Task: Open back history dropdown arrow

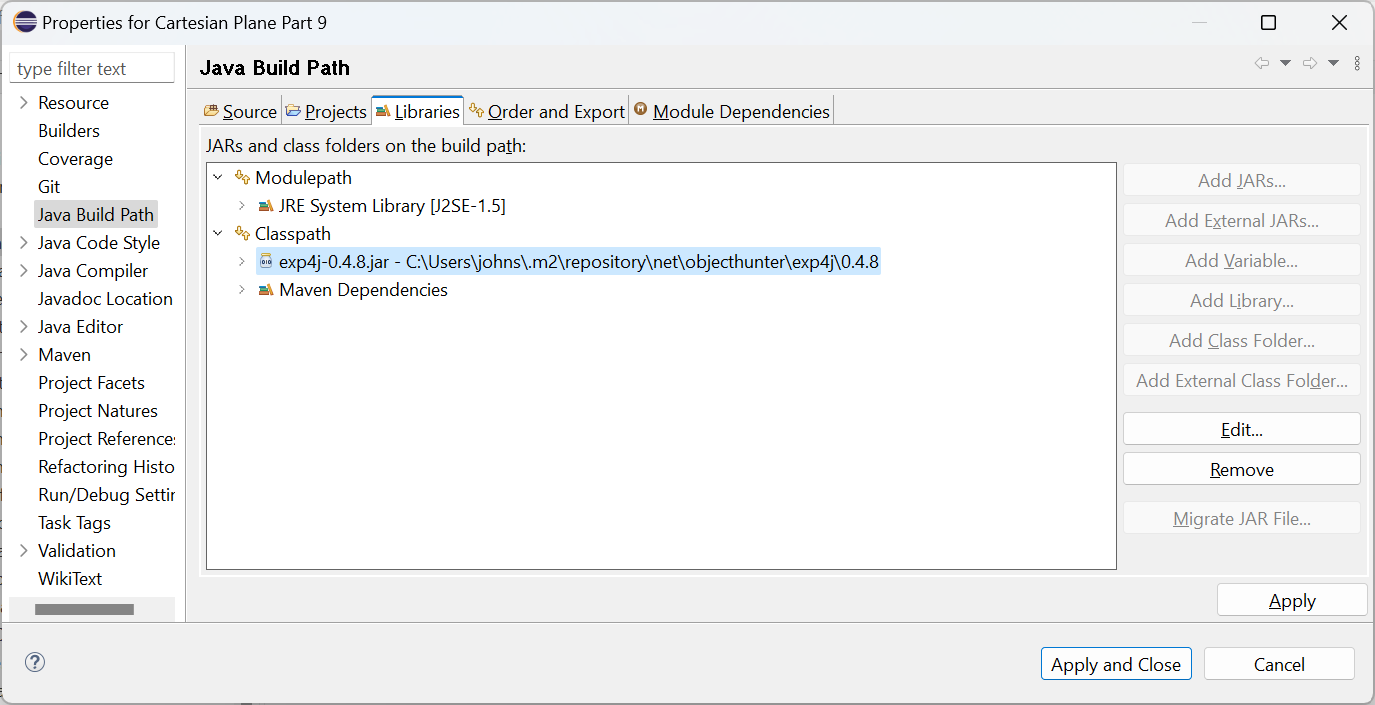Action: click(x=1286, y=63)
